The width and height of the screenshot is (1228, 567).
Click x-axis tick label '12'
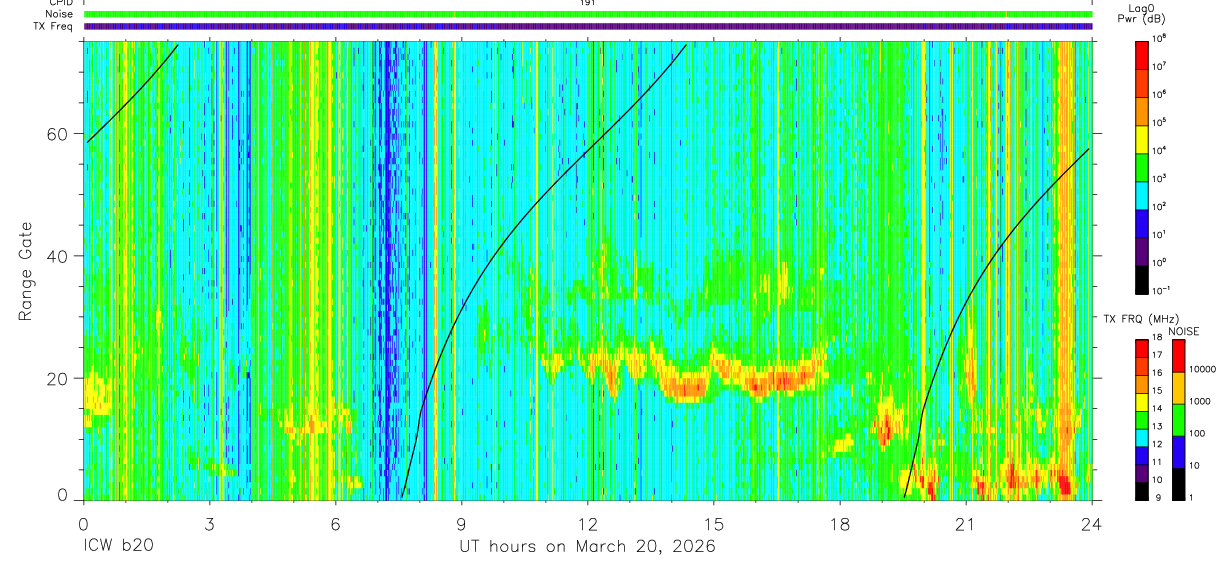588,524
